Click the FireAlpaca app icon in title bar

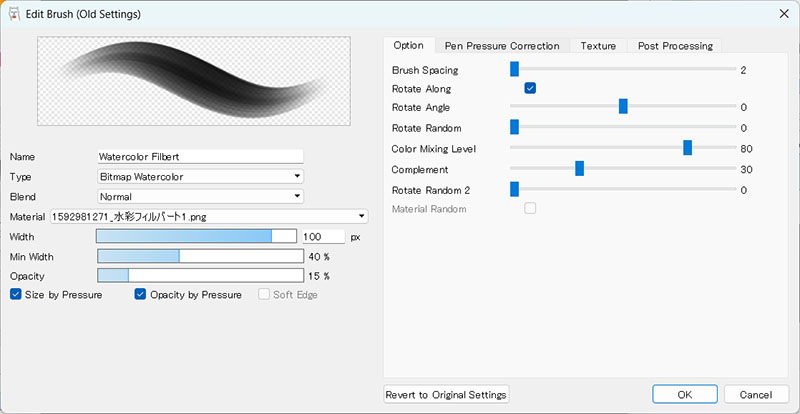click(14, 14)
